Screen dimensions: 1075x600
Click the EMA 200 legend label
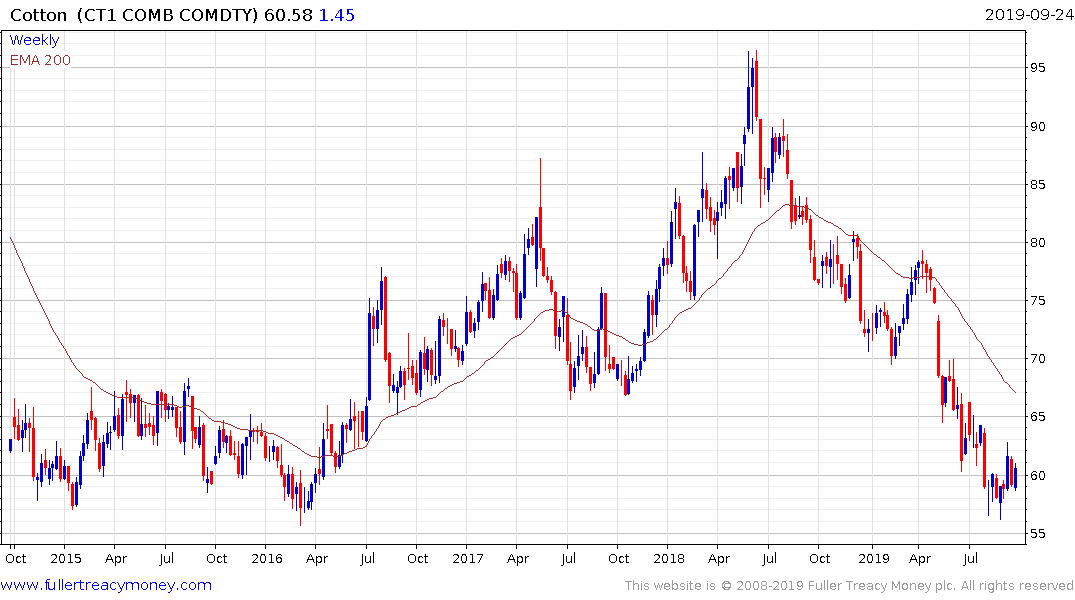coord(40,60)
